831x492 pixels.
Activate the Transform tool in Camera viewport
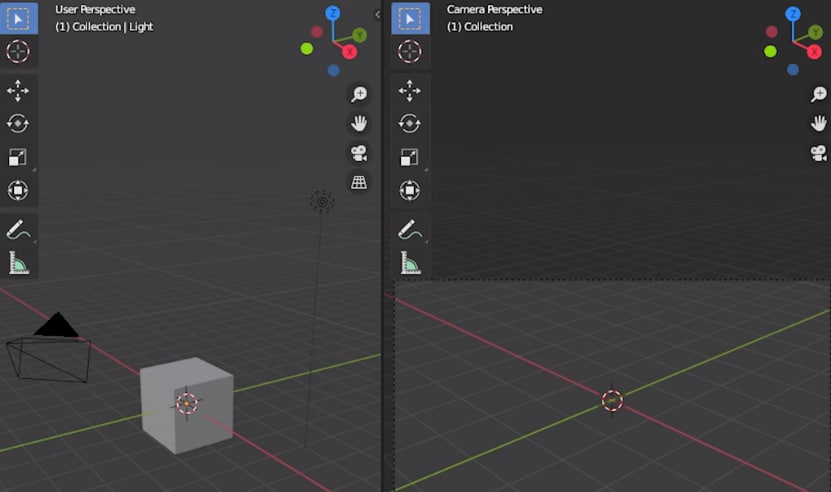pos(410,190)
